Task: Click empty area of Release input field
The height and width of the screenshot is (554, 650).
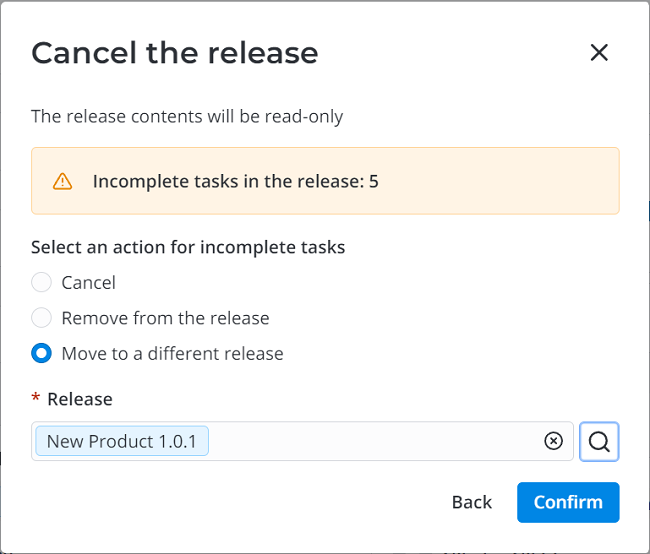Action: coord(370,441)
